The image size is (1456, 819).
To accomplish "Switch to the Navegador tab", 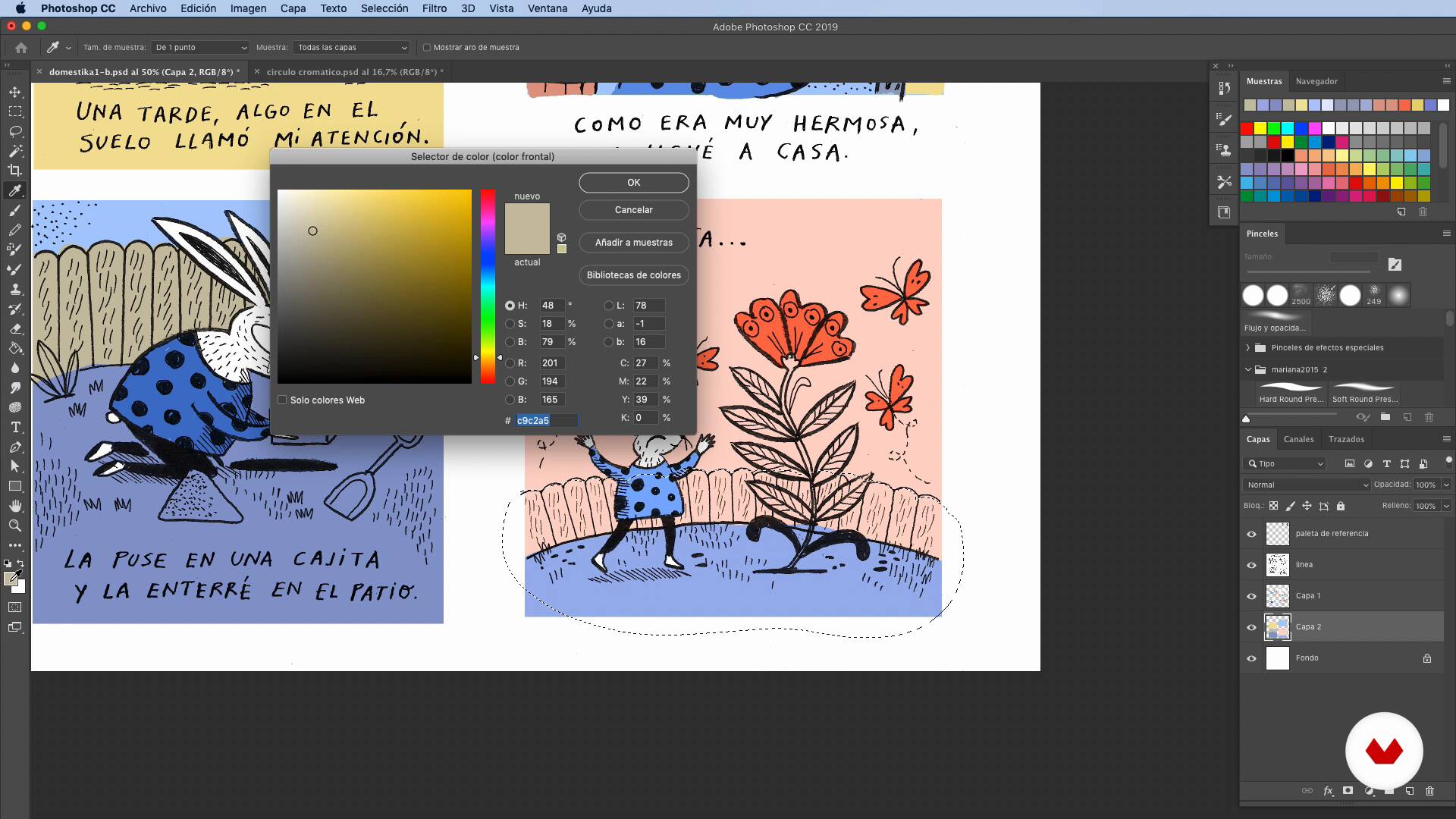I will point(1316,81).
